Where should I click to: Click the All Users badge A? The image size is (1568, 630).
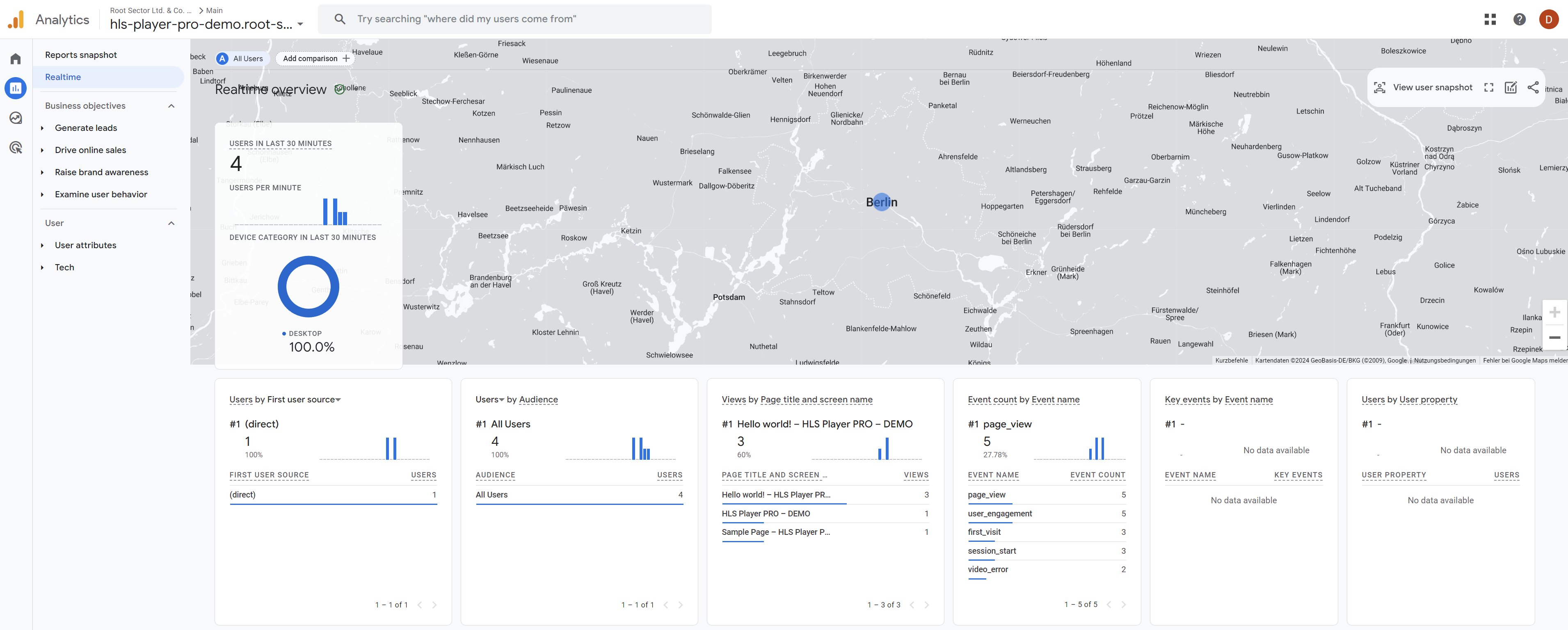click(223, 58)
